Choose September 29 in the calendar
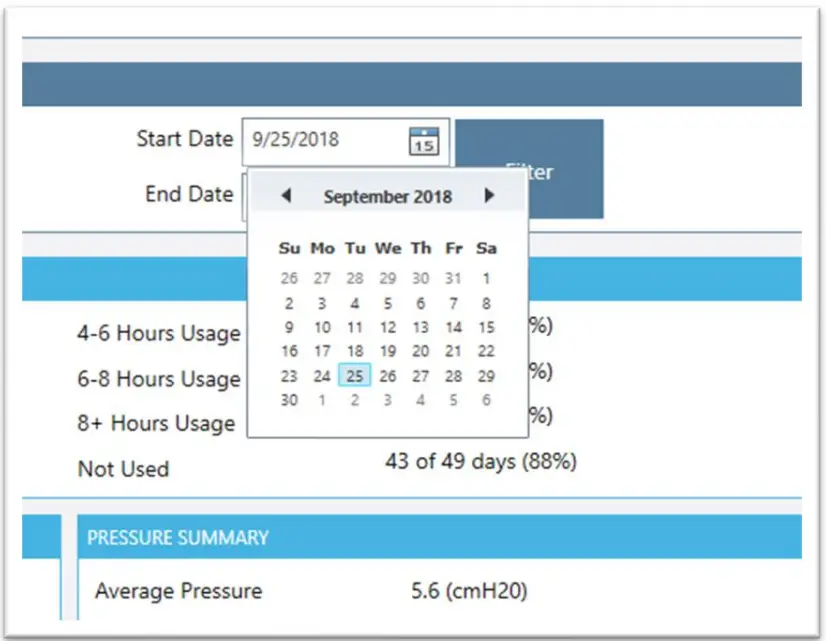Viewport: 826px width, 641px height. pyautogui.click(x=486, y=376)
